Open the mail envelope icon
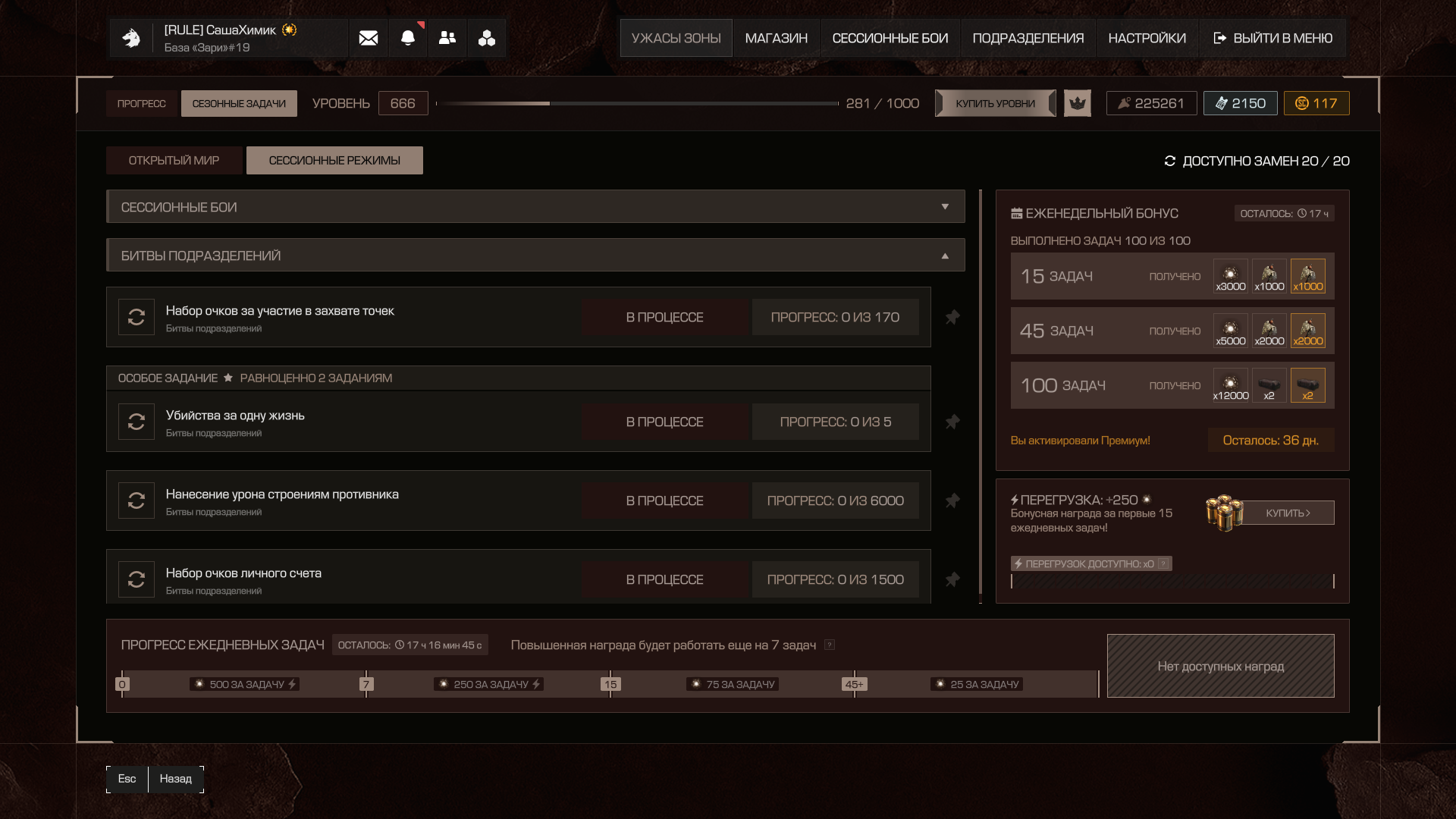 pyautogui.click(x=369, y=38)
